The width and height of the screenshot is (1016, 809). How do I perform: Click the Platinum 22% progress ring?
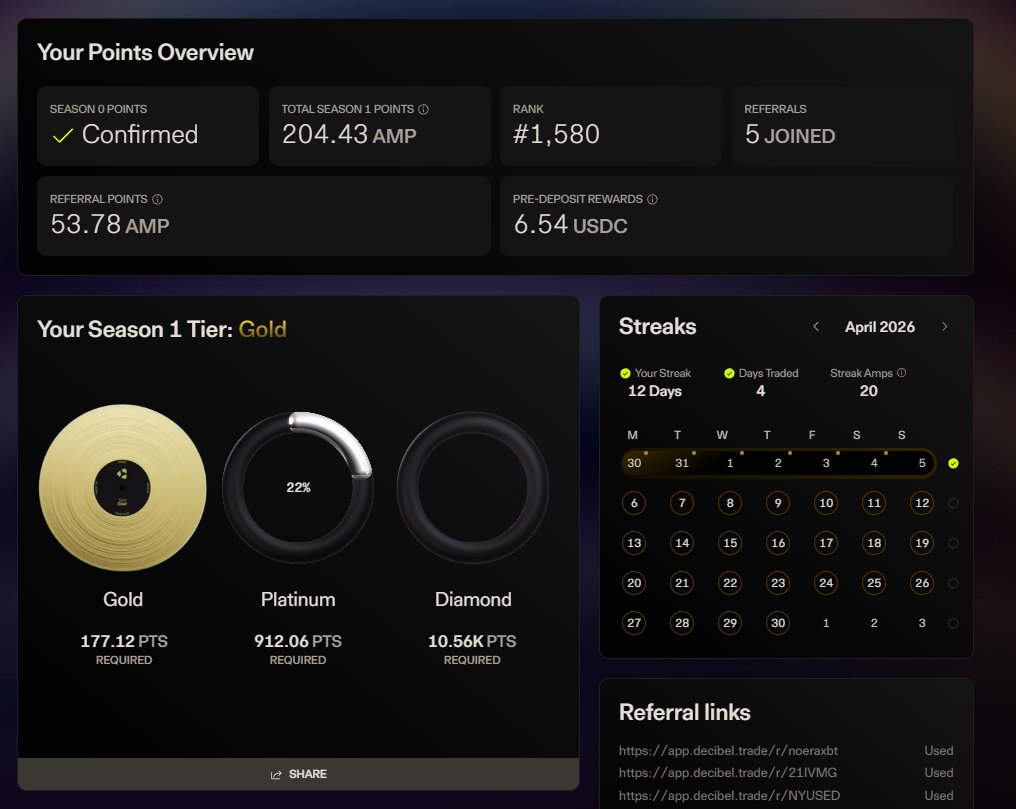298,487
